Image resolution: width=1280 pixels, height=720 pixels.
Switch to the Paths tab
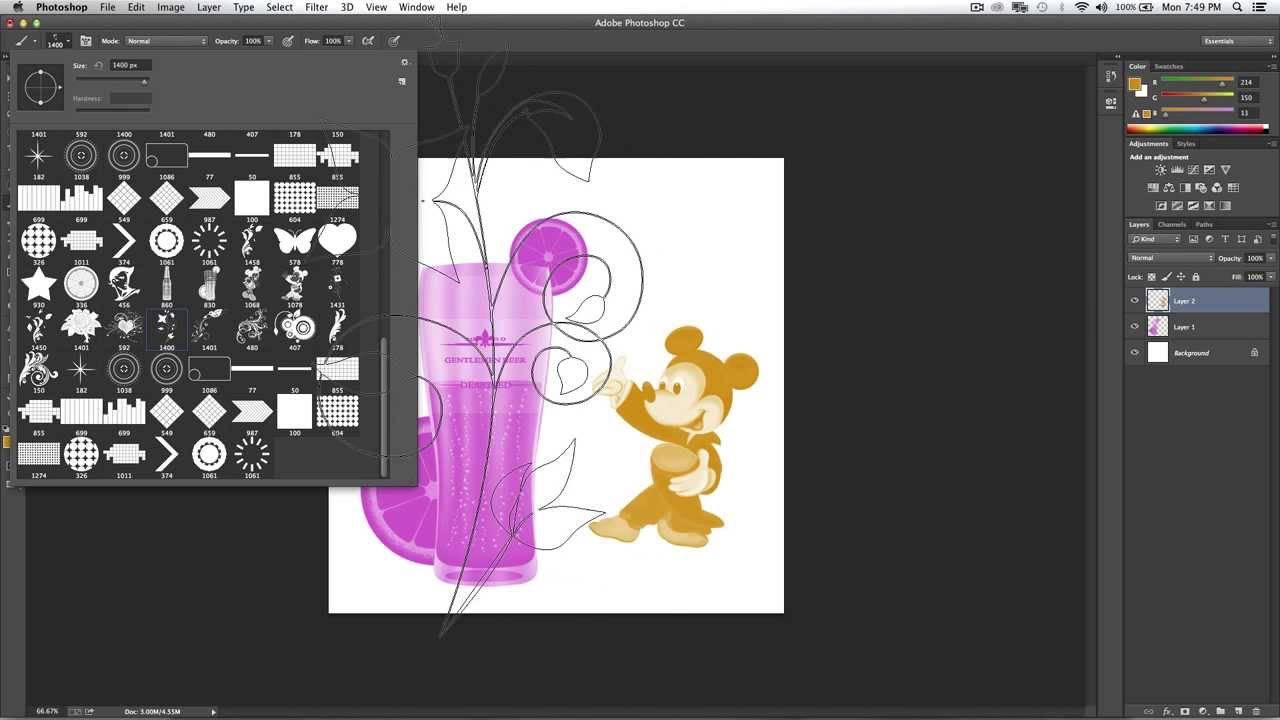point(1204,224)
